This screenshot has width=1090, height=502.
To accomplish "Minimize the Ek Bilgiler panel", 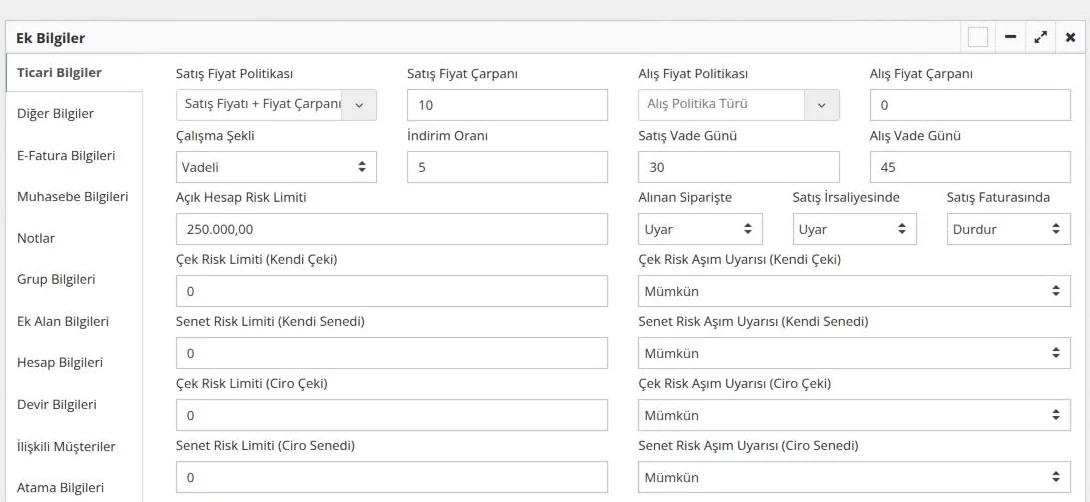I will [1010, 38].
